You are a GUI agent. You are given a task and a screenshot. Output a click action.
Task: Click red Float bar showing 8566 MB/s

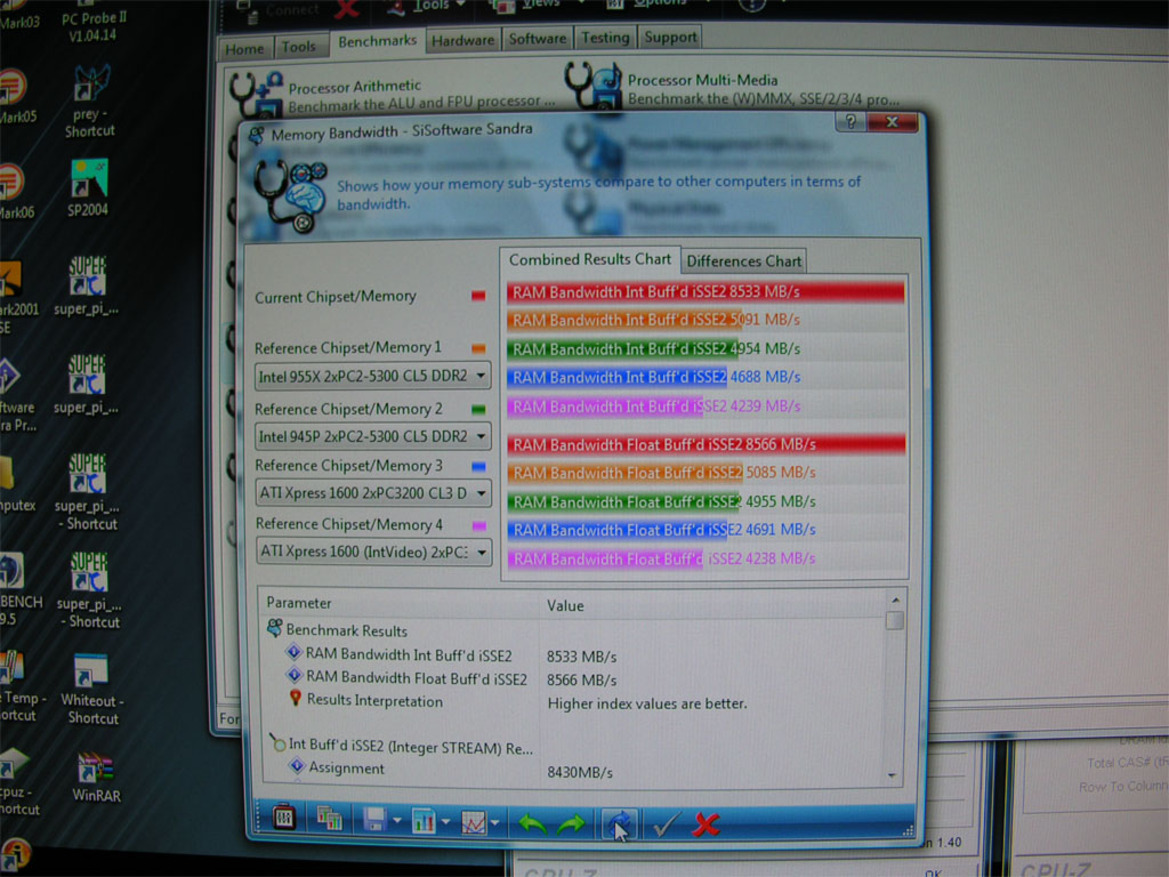[x=706, y=444]
